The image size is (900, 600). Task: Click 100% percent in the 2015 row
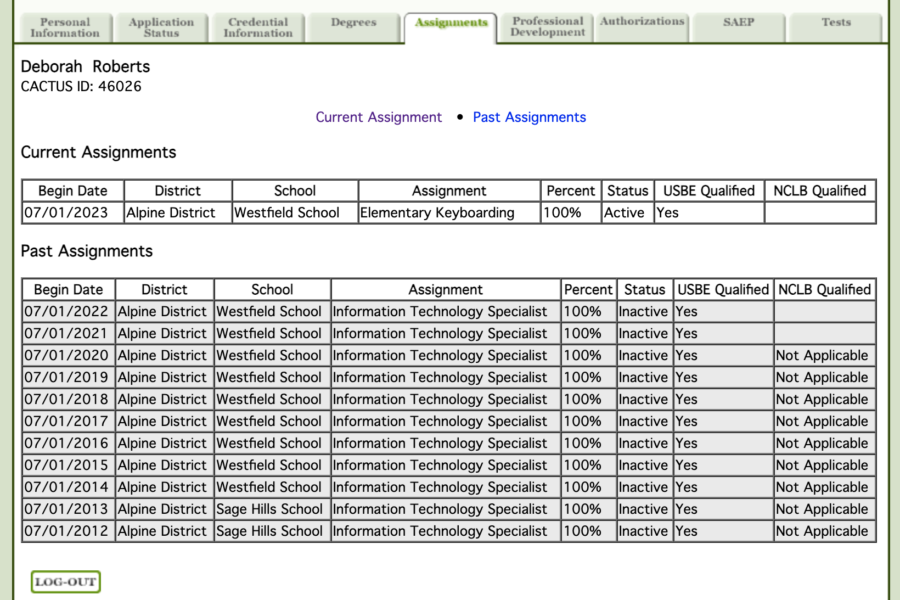[x=588, y=465]
